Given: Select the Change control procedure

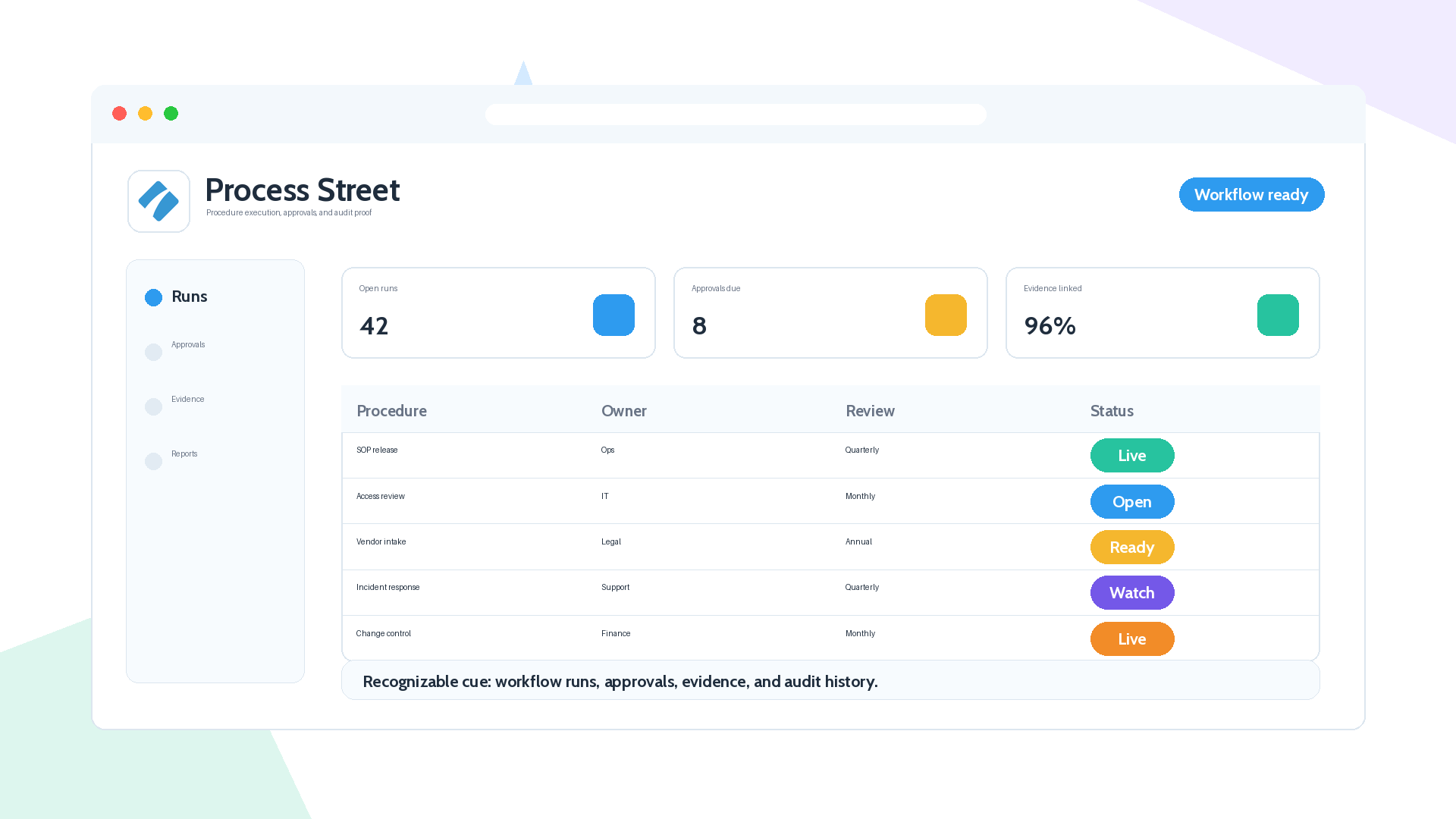Looking at the screenshot, I should tap(383, 633).
